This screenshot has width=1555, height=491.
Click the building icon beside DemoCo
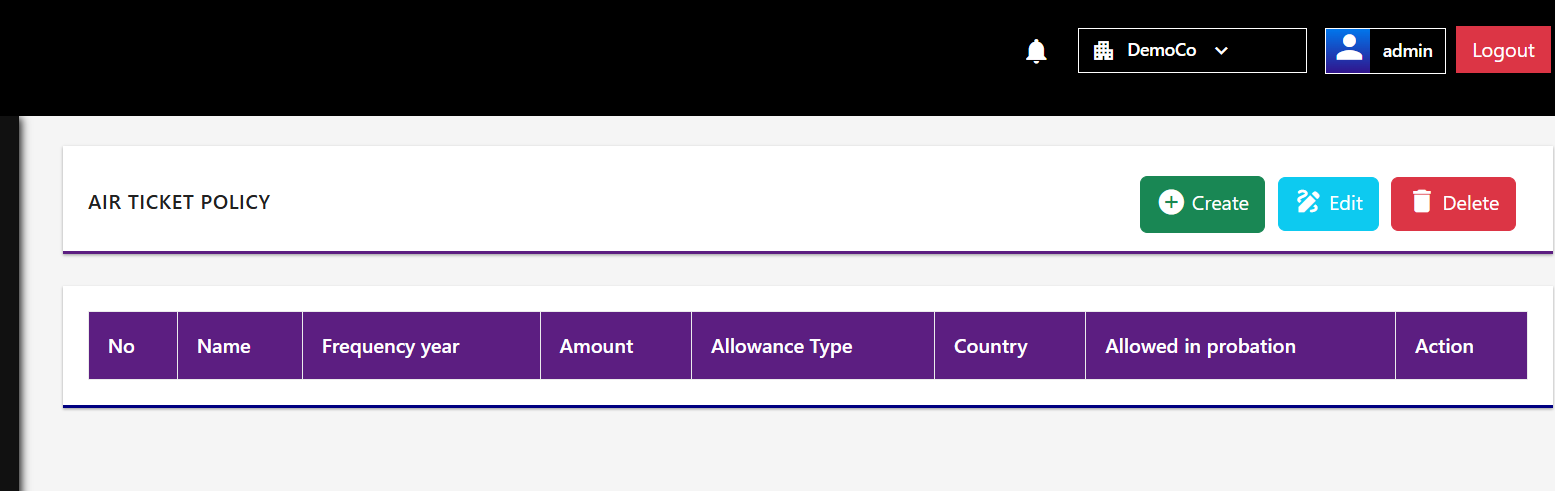[1104, 51]
